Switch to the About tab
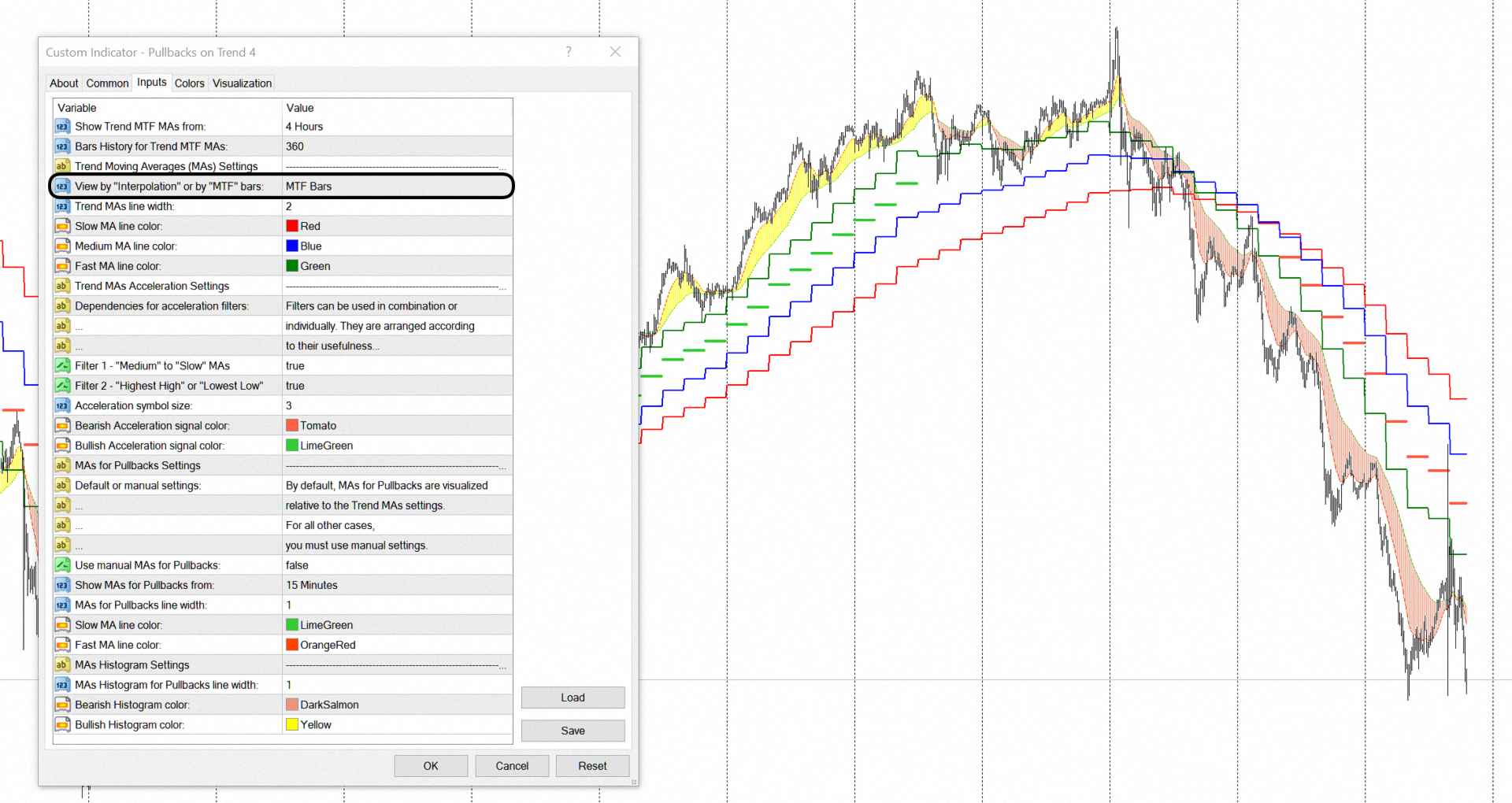The width and height of the screenshot is (1512, 803). point(64,83)
